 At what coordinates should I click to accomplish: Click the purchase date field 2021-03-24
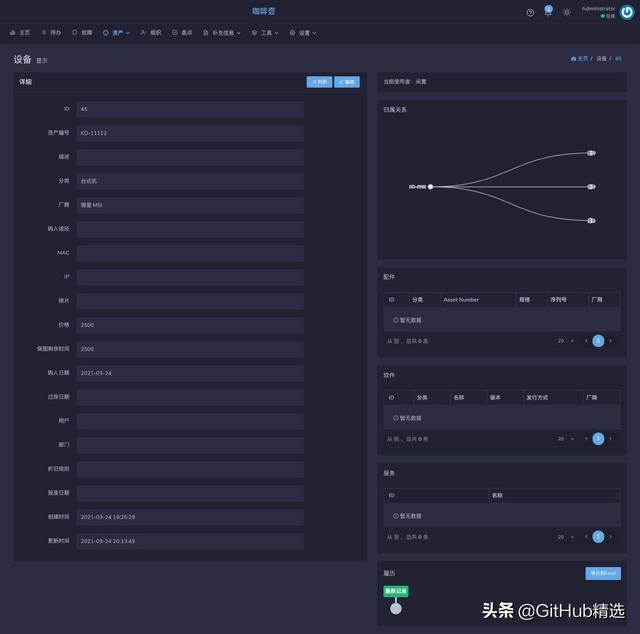190,373
